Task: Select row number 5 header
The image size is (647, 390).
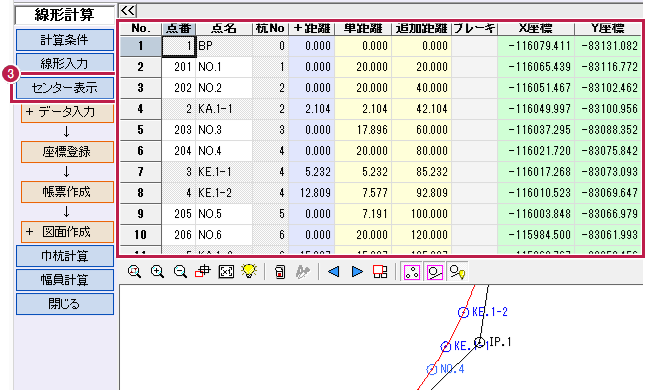Action: coord(141,130)
